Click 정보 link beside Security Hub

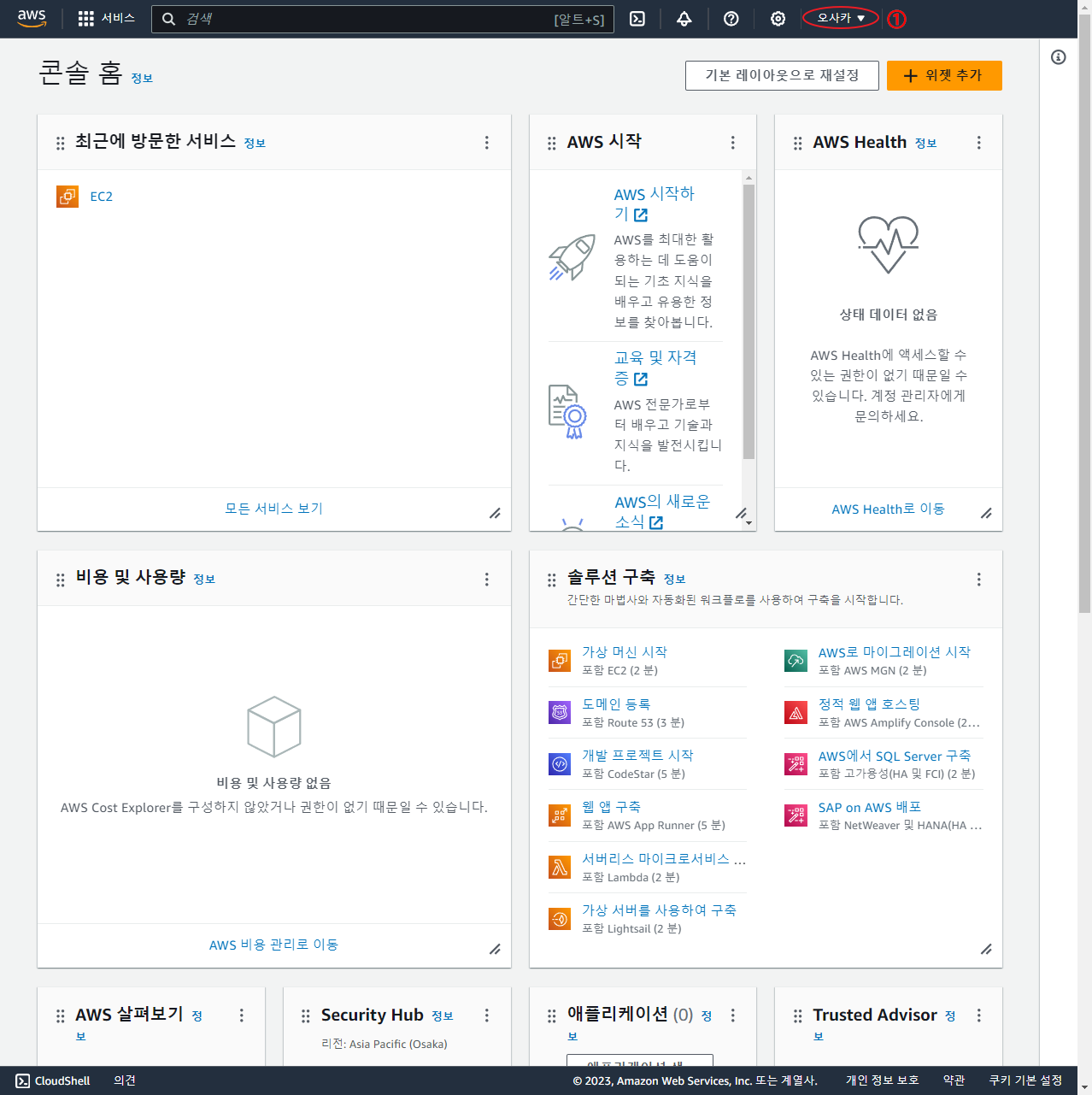[443, 1016]
